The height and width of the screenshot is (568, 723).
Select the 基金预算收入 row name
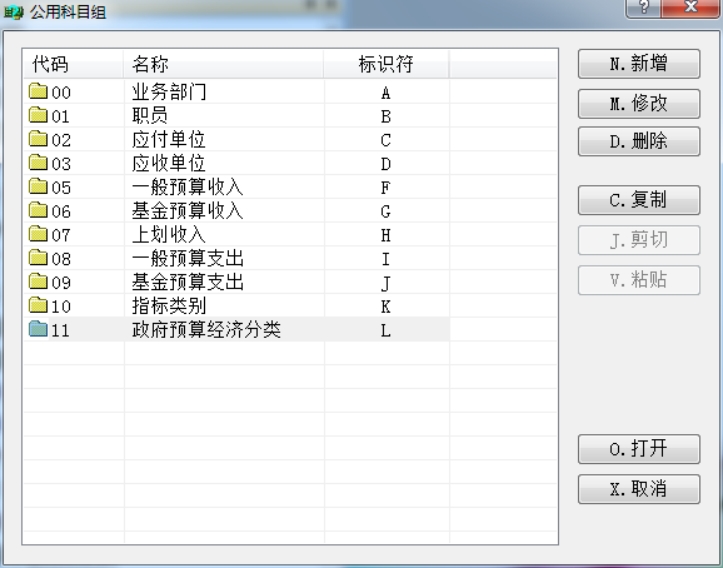coord(187,211)
